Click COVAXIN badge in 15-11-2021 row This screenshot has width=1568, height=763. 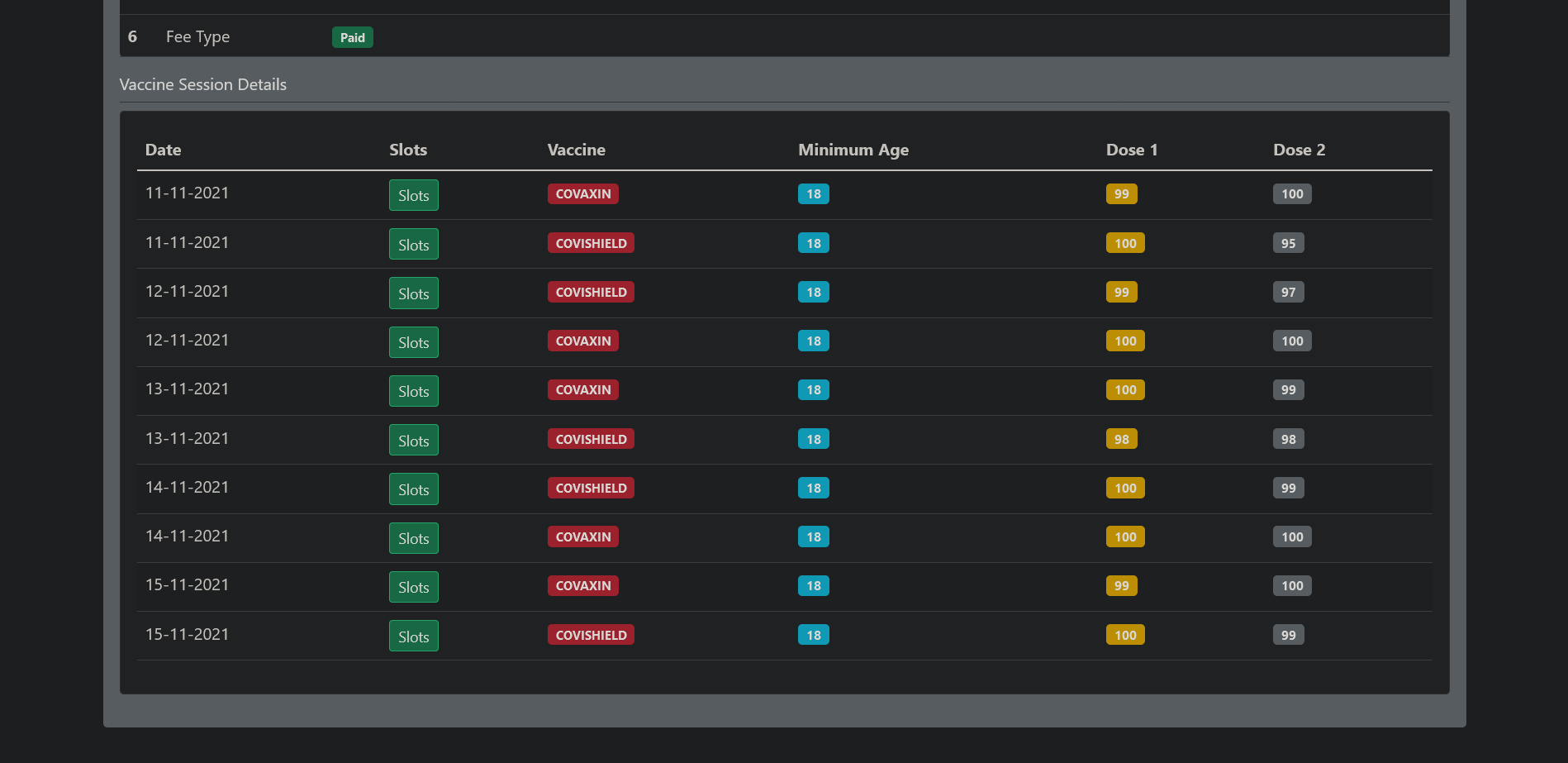point(583,585)
